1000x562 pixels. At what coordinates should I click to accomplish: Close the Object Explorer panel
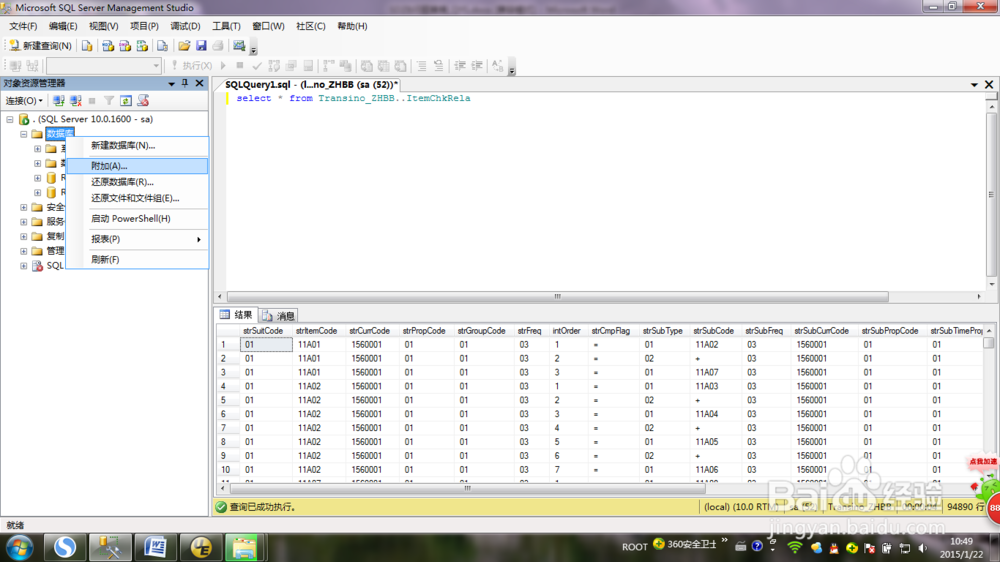tap(200, 83)
